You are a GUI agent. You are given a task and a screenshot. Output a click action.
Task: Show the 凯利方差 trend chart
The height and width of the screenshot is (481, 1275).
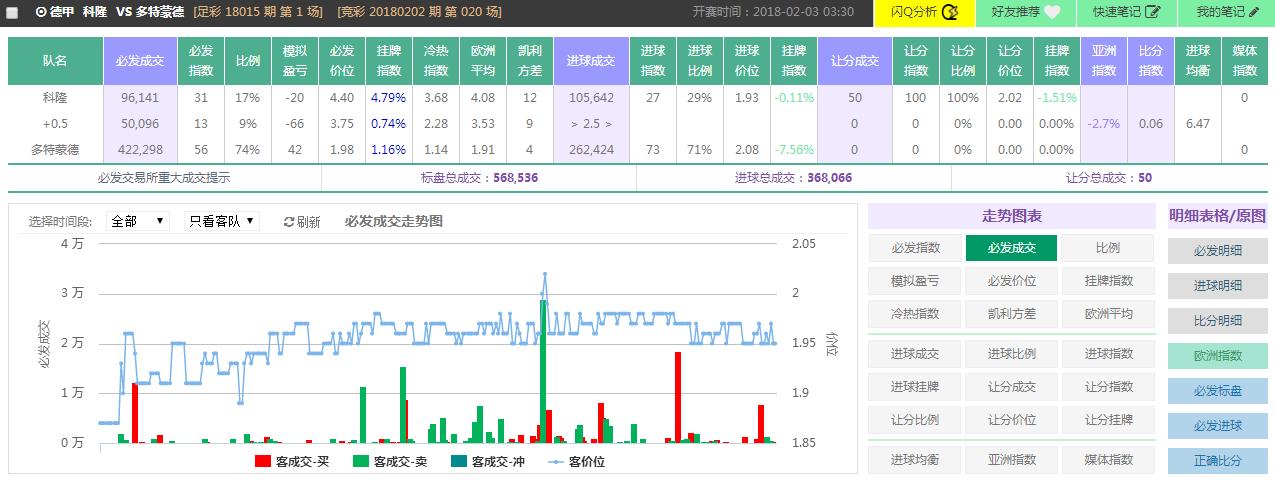1011,314
